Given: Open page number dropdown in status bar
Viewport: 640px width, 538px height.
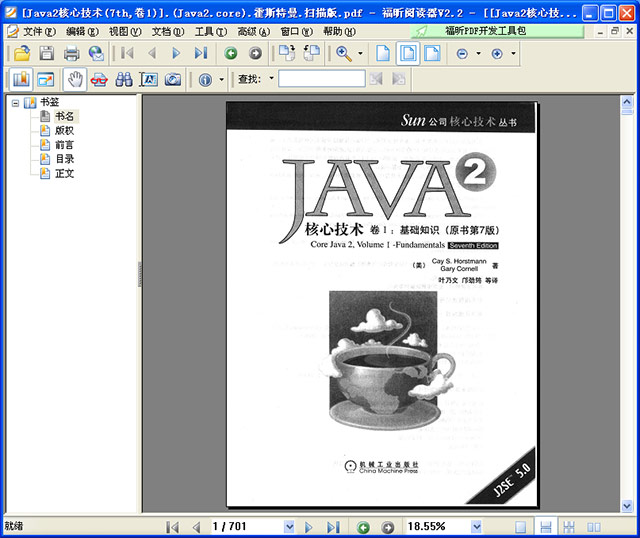Looking at the screenshot, I should (289, 527).
